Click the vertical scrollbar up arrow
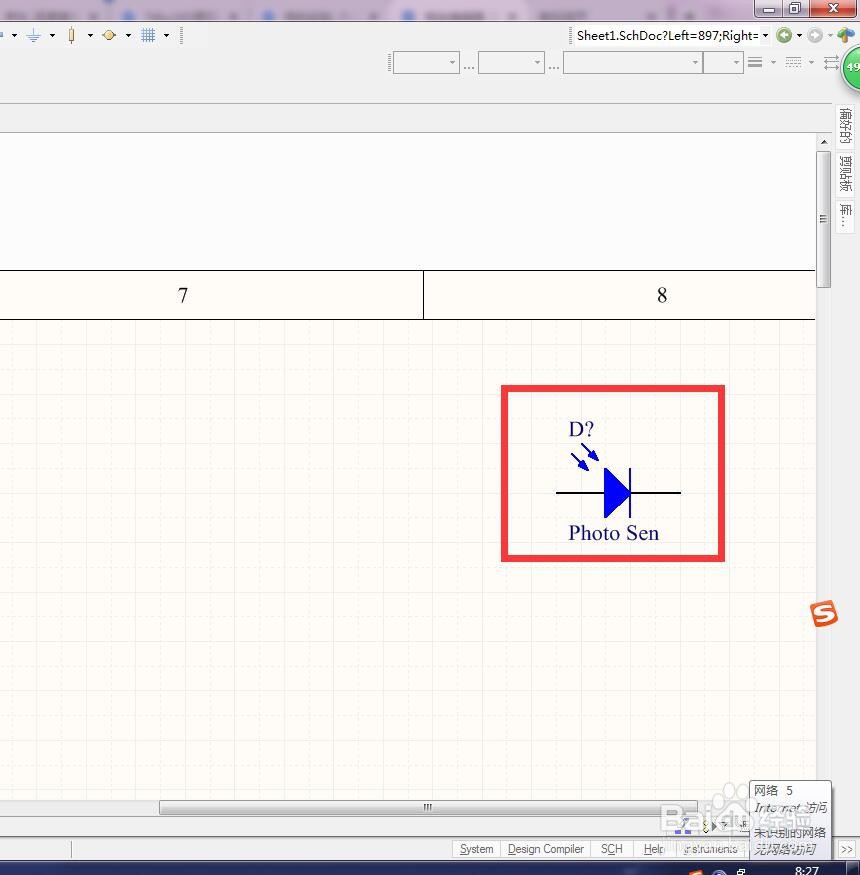Image resolution: width=860 pixels, height=875 pixels. (x=824, y=142)
